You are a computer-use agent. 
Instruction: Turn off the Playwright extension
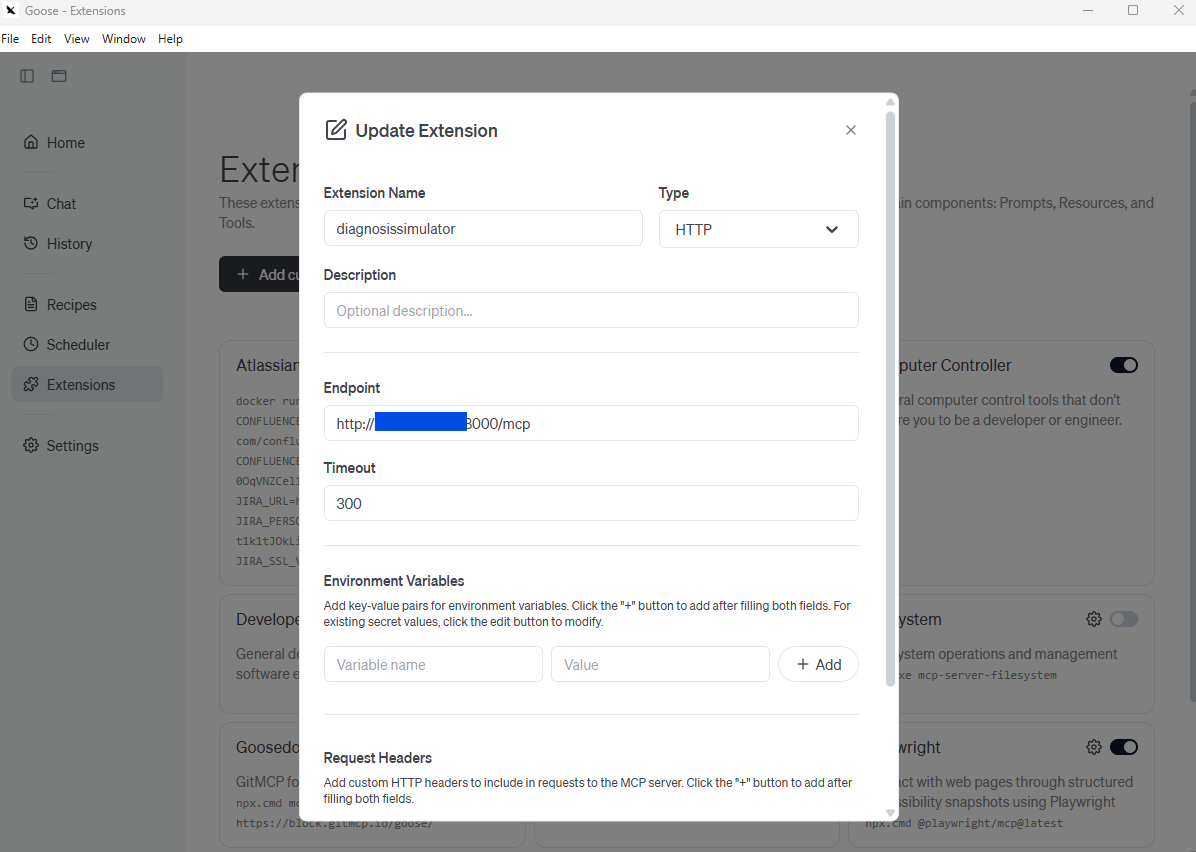(1123, 746)
